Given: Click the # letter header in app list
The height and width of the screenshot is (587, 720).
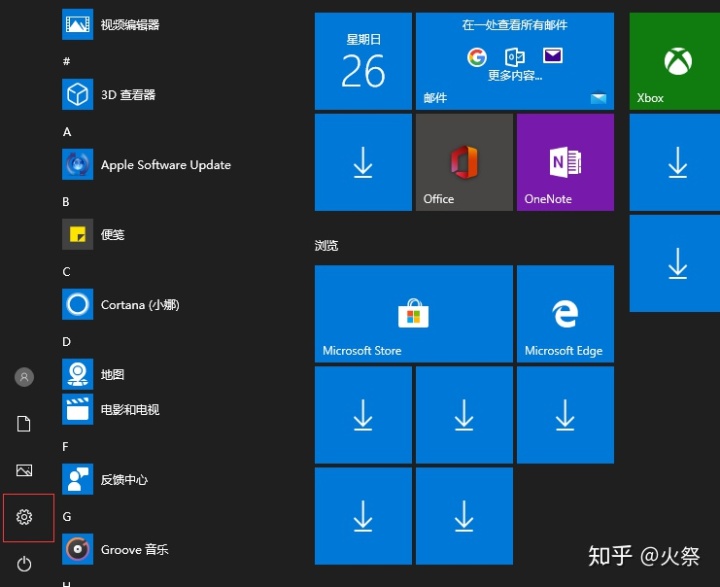Looking at the screenshot, I should pos(67,61).
